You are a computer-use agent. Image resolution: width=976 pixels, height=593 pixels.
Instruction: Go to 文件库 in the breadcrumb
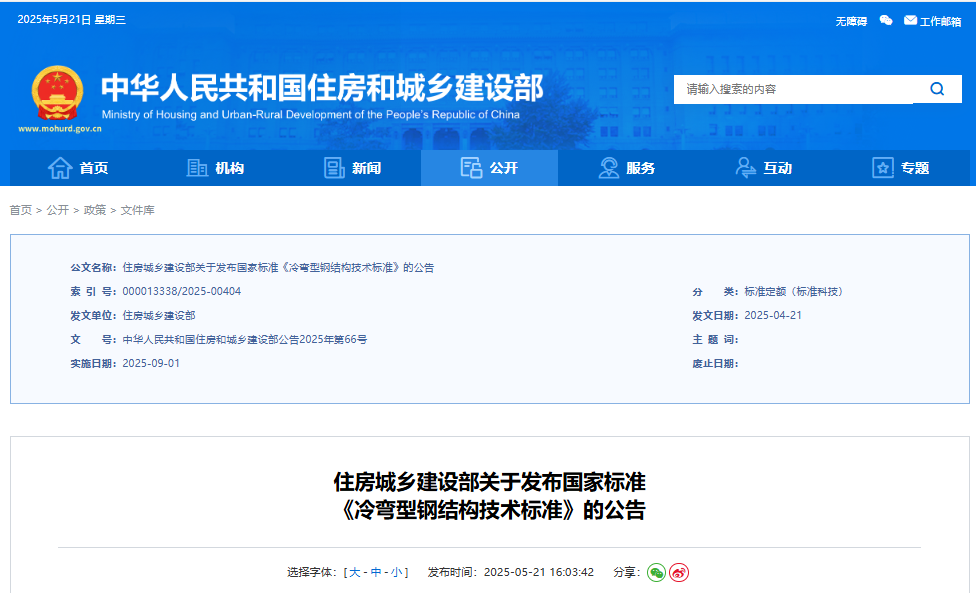tap(138, 210)
